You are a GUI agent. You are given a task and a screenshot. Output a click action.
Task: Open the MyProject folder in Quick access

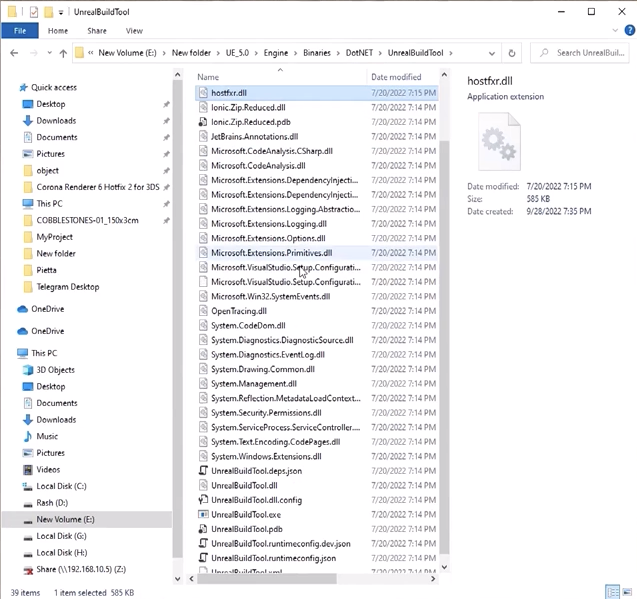click(x=54, y=237)
